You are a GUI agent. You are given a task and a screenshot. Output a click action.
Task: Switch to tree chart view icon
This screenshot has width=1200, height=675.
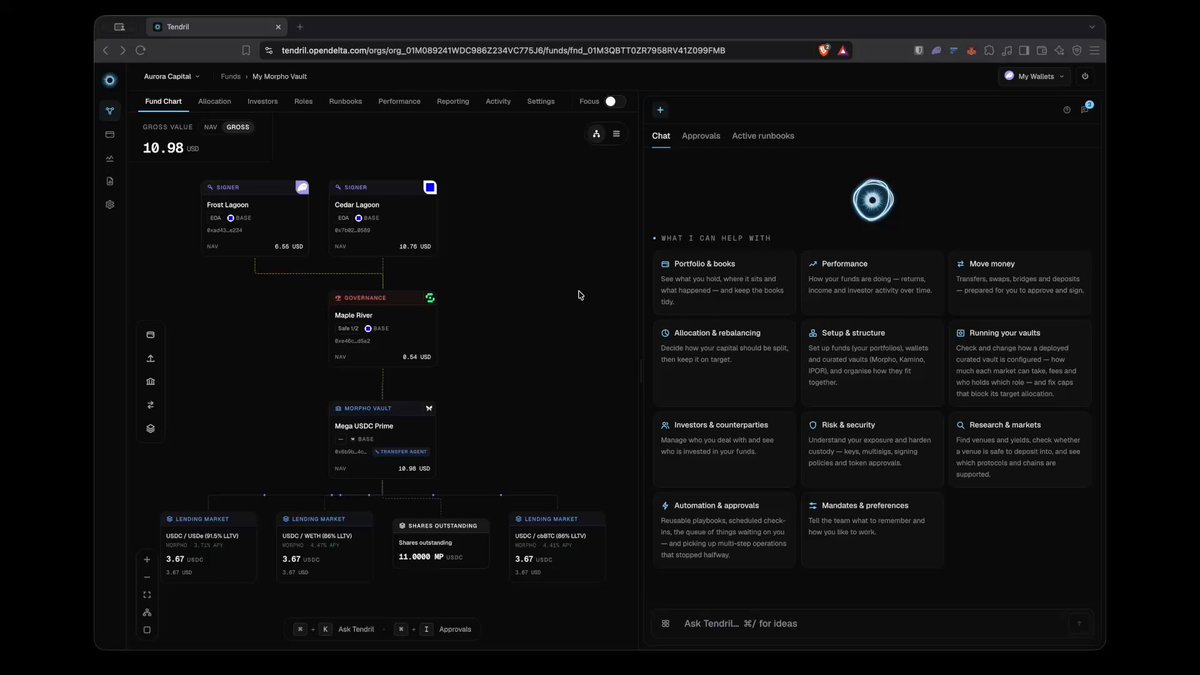tap(597, 133)
